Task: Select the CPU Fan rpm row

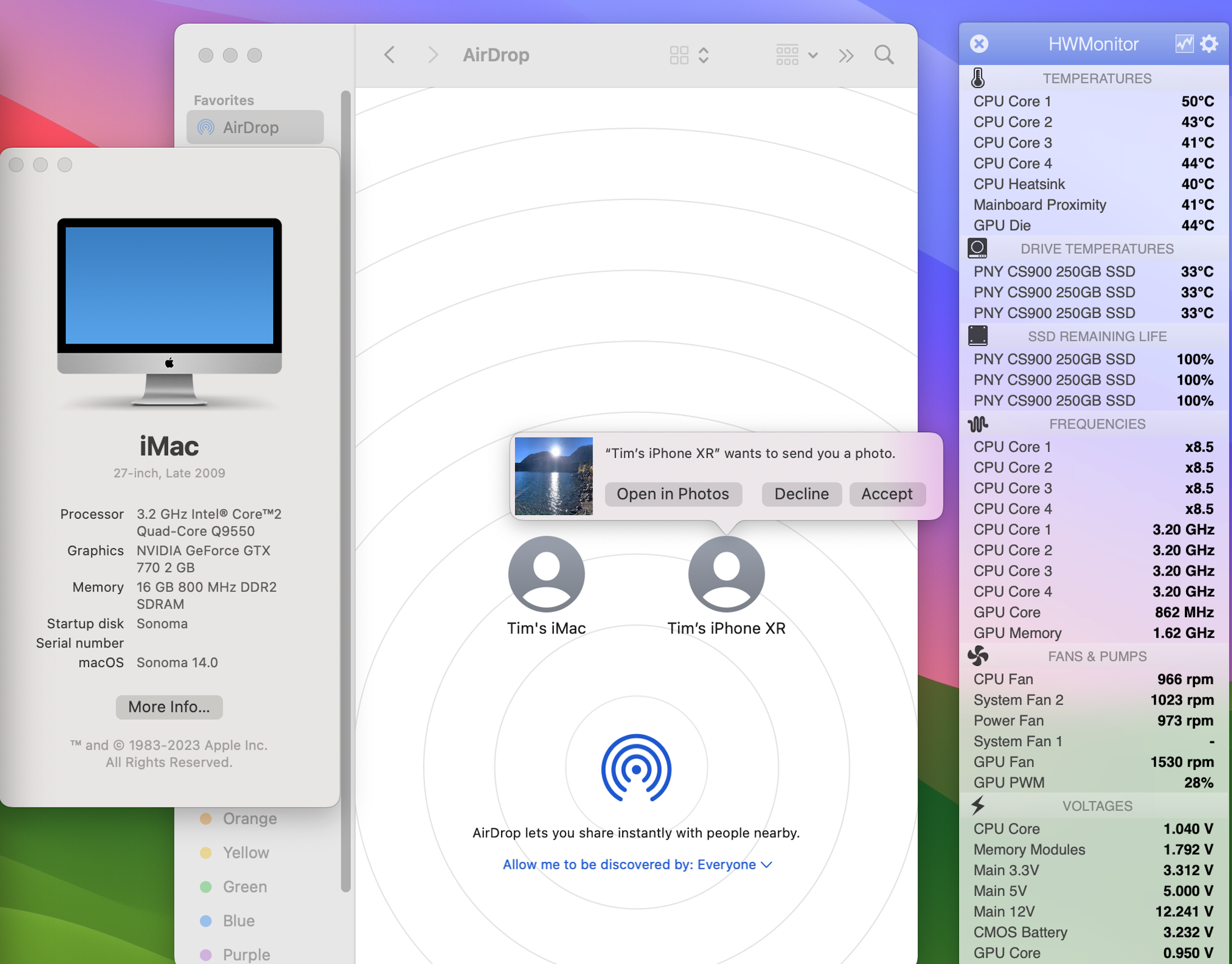Action: pyautogui.click(x=1094, y=679)
